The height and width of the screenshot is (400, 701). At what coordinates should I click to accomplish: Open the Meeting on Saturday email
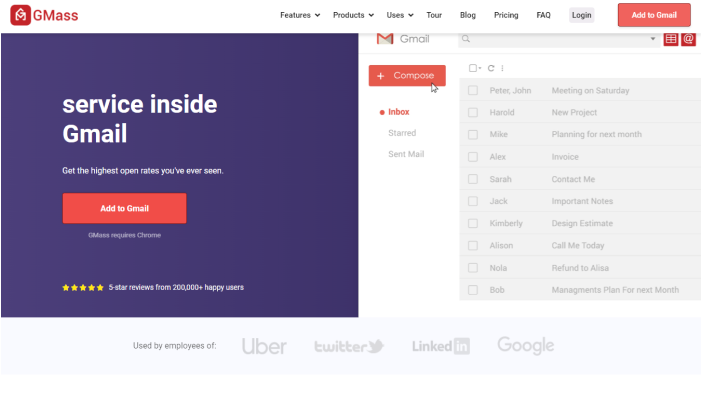[x=590, y=91]
